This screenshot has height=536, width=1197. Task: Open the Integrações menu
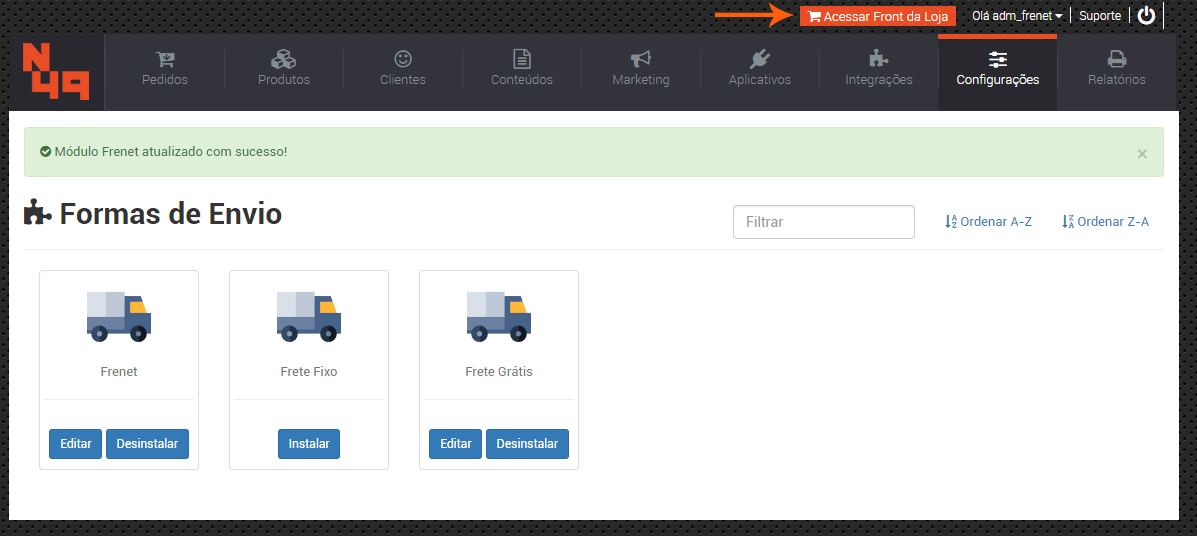coord(879,69)
